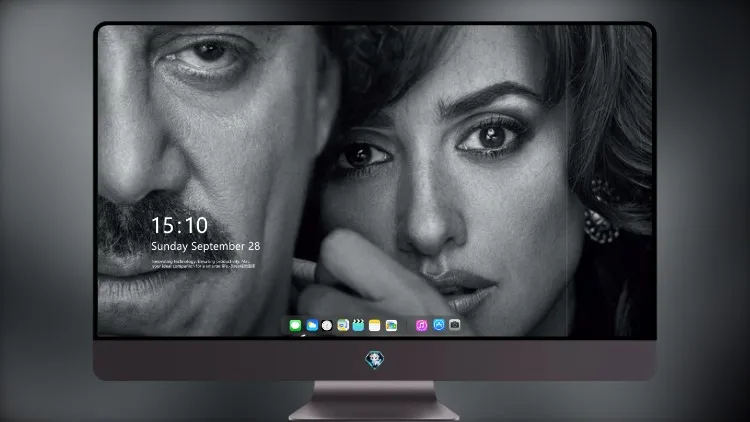The width and height of the screenshot is (750, 422).
Task: Open the Camera app in dock
Action: pyautogui.click(x=454, y=325)
